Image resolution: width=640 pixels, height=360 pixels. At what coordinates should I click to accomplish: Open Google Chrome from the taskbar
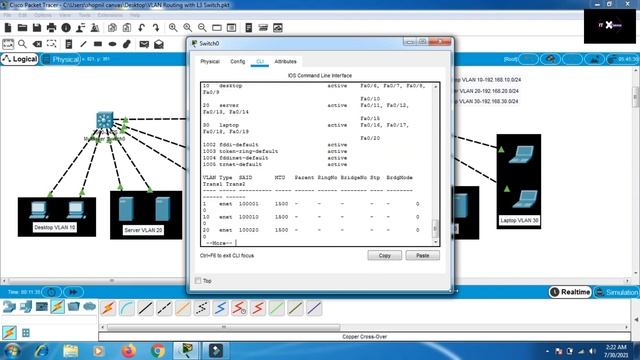(158, 351)
